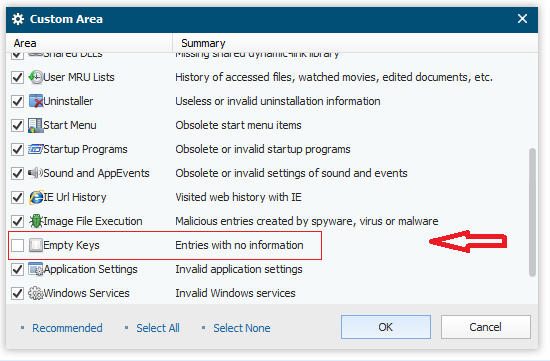550x361 pixels.
Task: Uncheck the Application Settings checkbox
Action: coord(18,269)
